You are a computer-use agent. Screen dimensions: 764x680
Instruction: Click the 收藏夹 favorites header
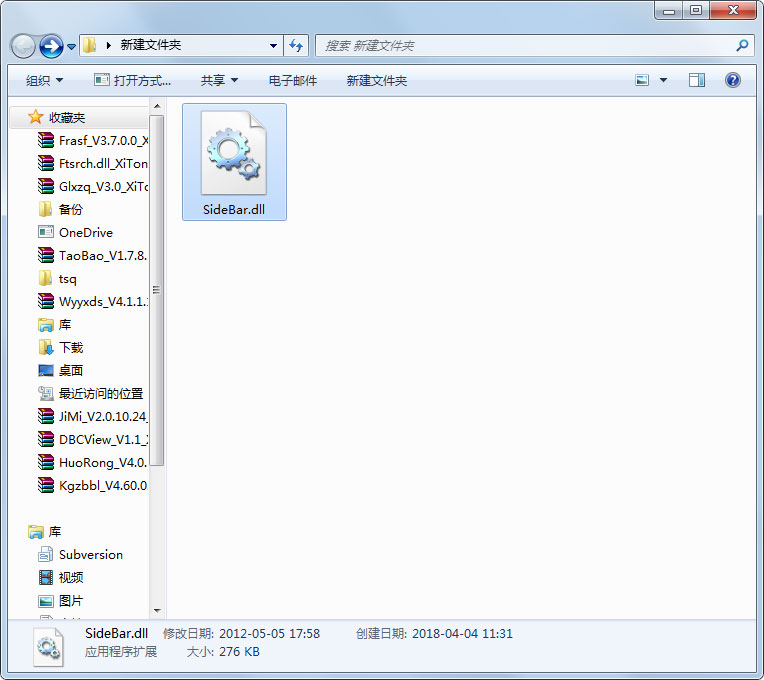pos(67,117)
